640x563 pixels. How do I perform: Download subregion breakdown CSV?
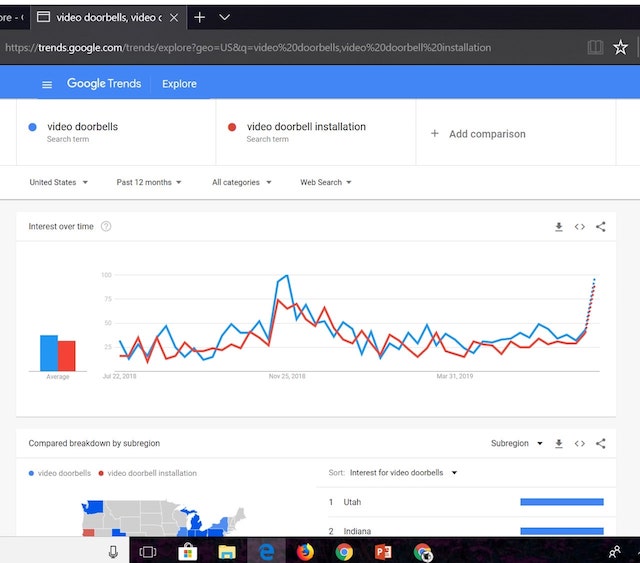point(559,443)
